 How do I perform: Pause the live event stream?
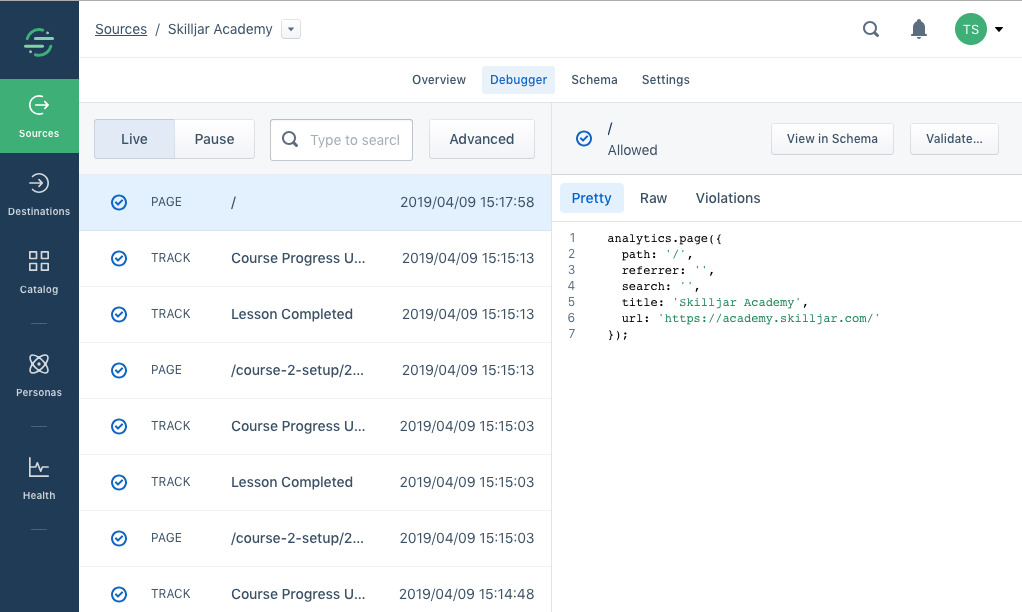(214, 139)
